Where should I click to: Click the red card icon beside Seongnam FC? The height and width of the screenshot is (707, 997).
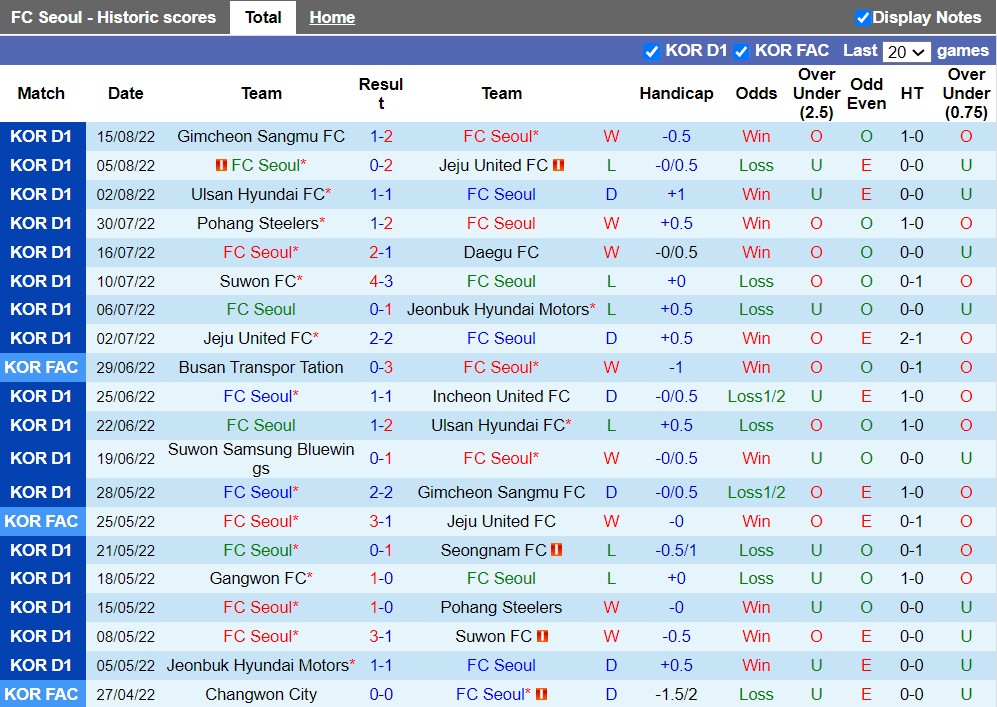point(559,549)
